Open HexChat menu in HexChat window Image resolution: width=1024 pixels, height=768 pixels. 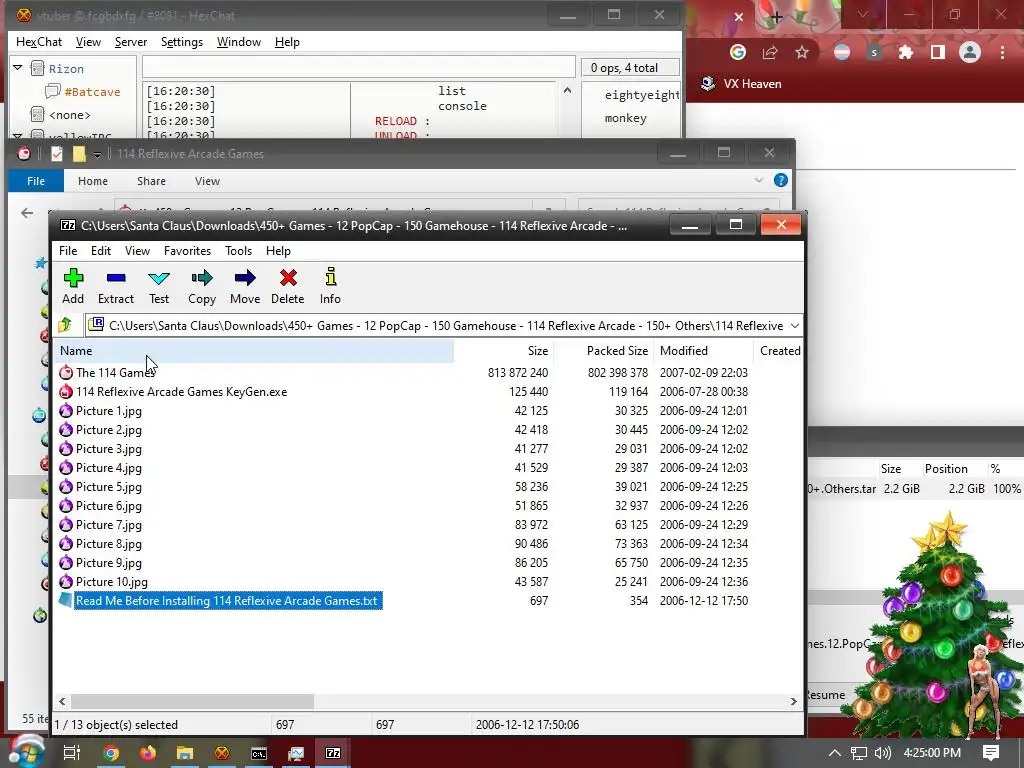point(39,42)
